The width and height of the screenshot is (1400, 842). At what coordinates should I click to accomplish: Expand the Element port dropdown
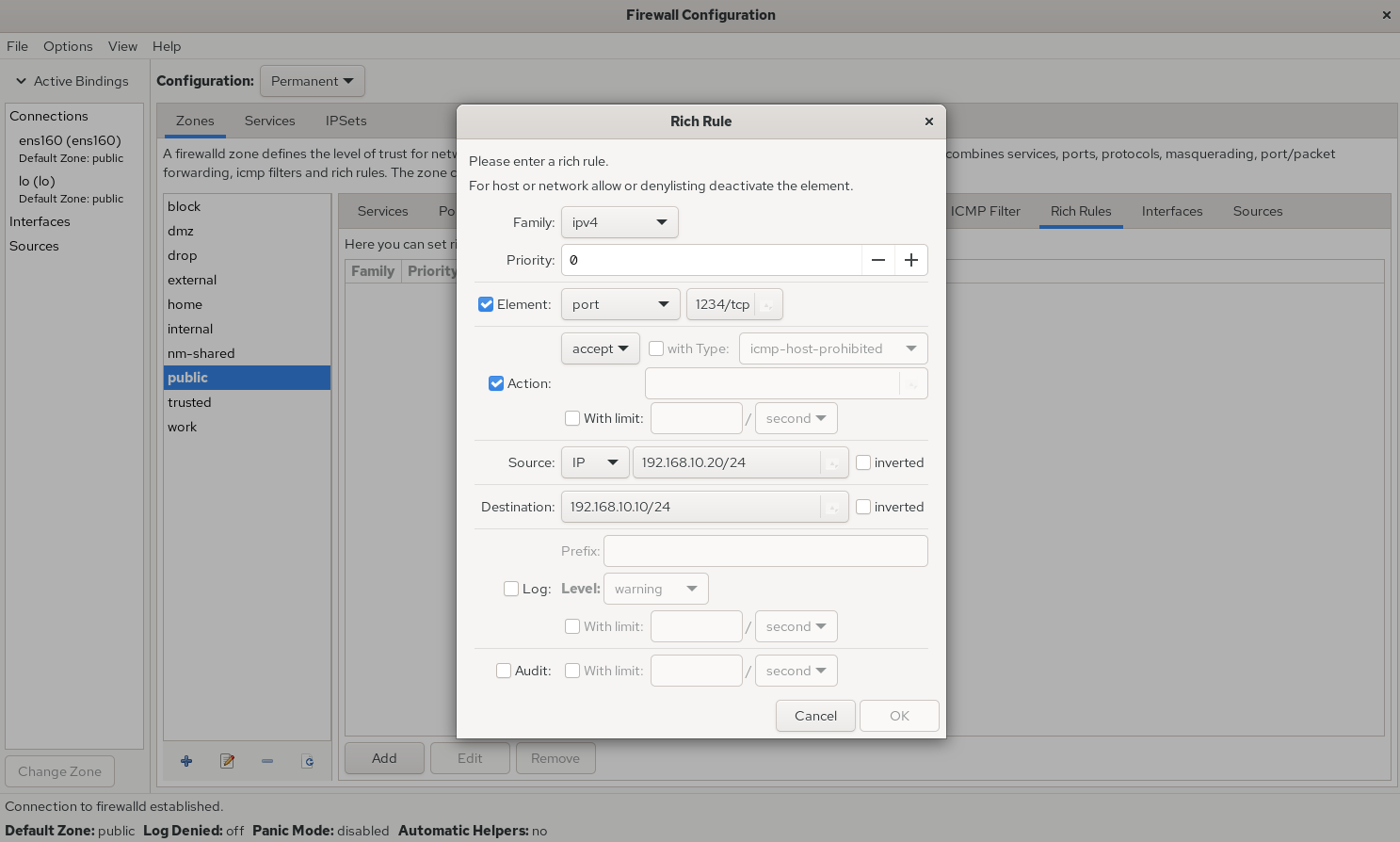[x=620, y=304]
